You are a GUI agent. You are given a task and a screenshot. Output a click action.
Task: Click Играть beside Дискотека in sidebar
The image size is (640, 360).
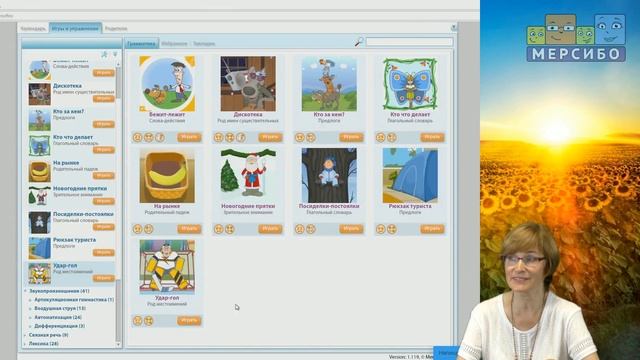coord(104,99)
